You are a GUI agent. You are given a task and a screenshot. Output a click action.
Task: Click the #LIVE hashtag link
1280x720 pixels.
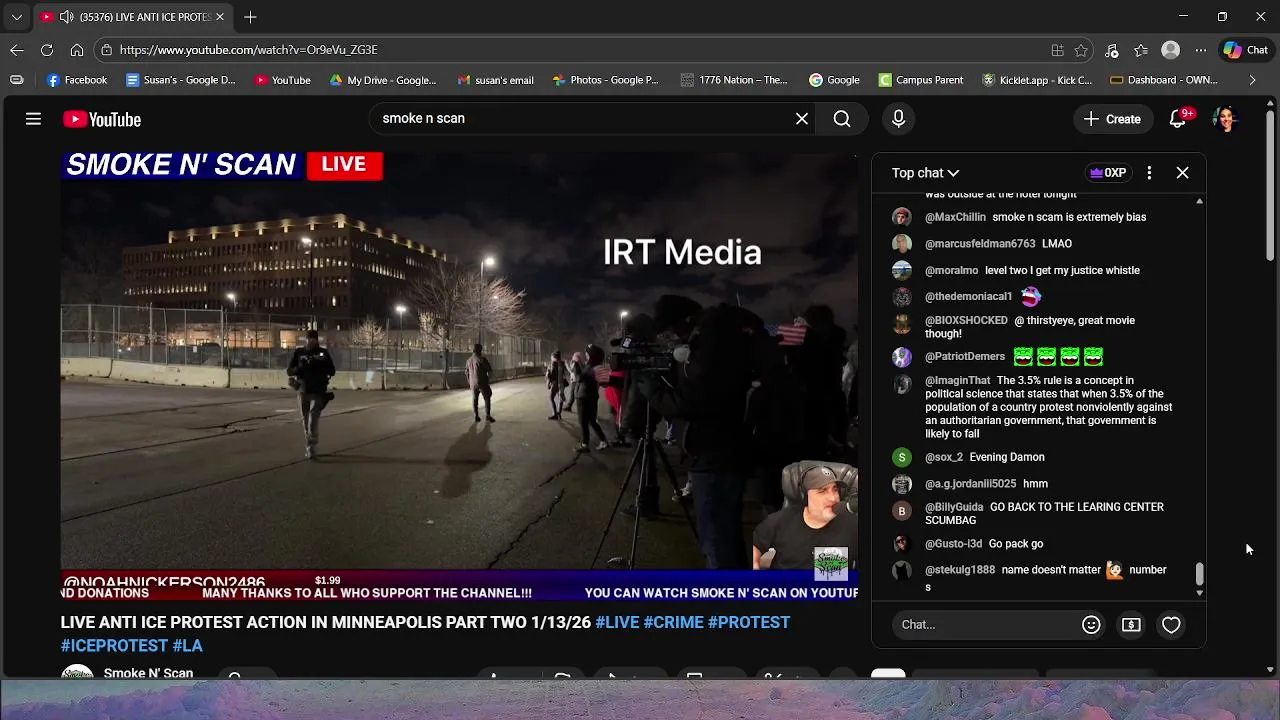617,622
